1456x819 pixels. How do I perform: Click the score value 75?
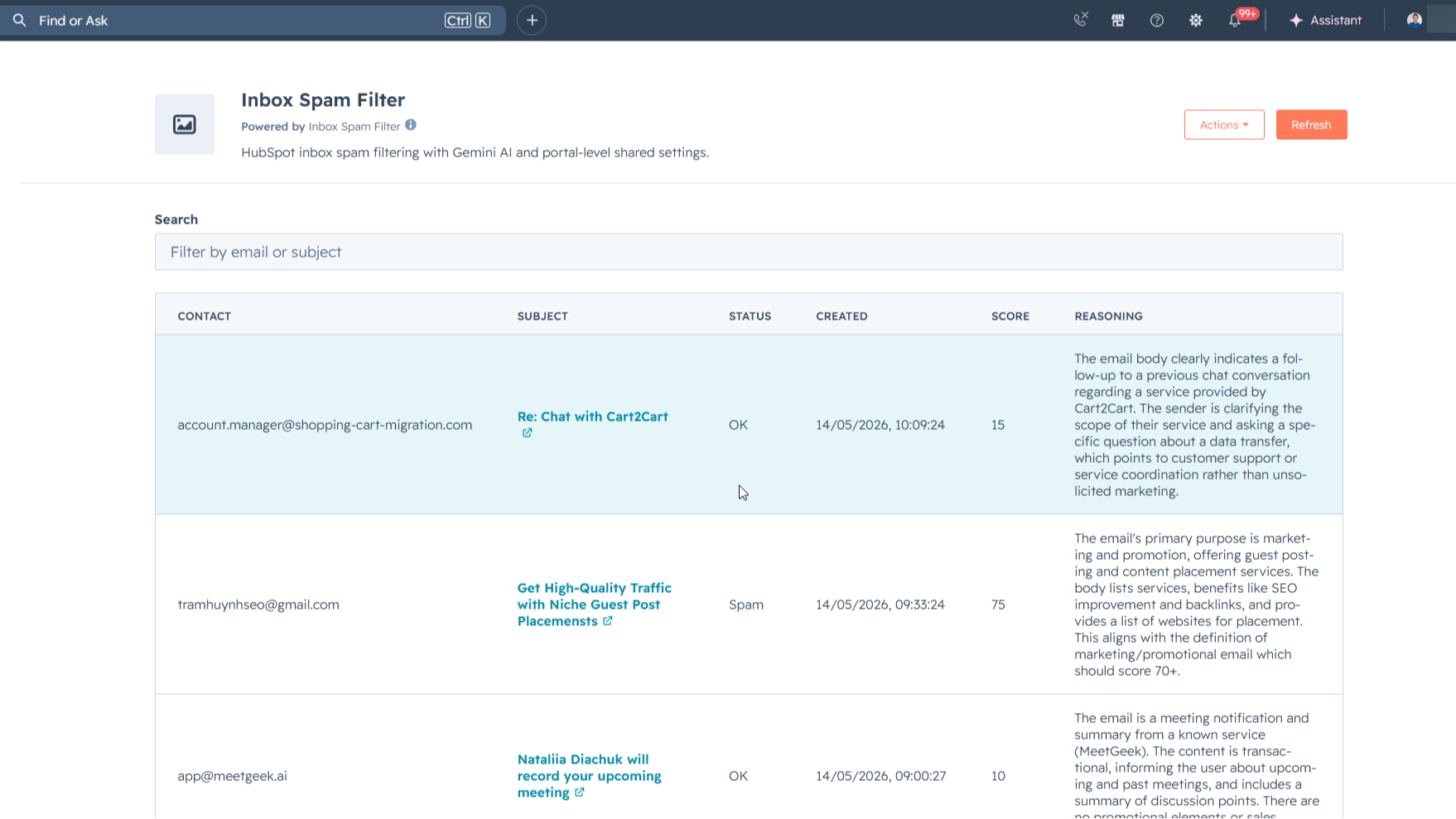[x=998, y=605]
